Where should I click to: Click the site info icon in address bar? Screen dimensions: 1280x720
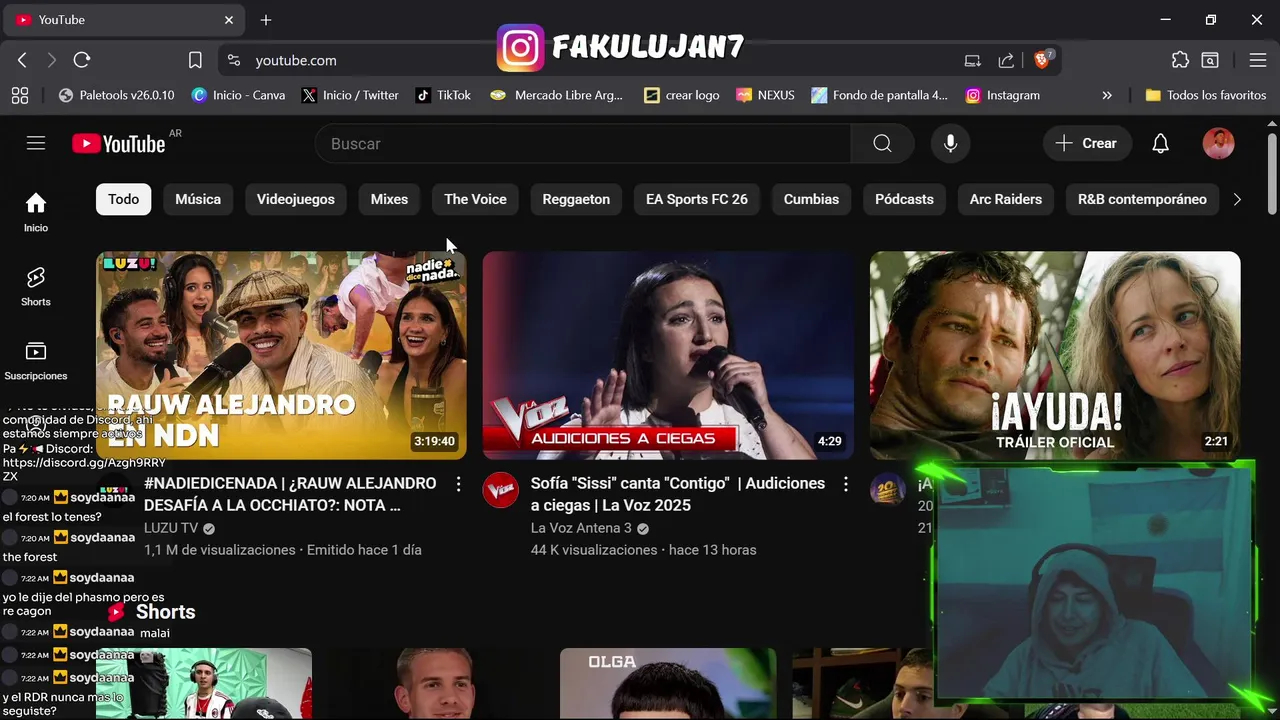(x=234, y=60)
